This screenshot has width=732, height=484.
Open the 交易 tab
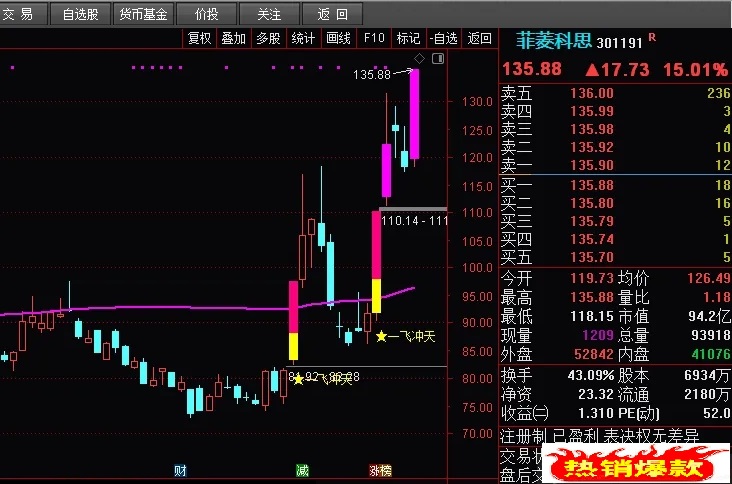pos(23,14)
